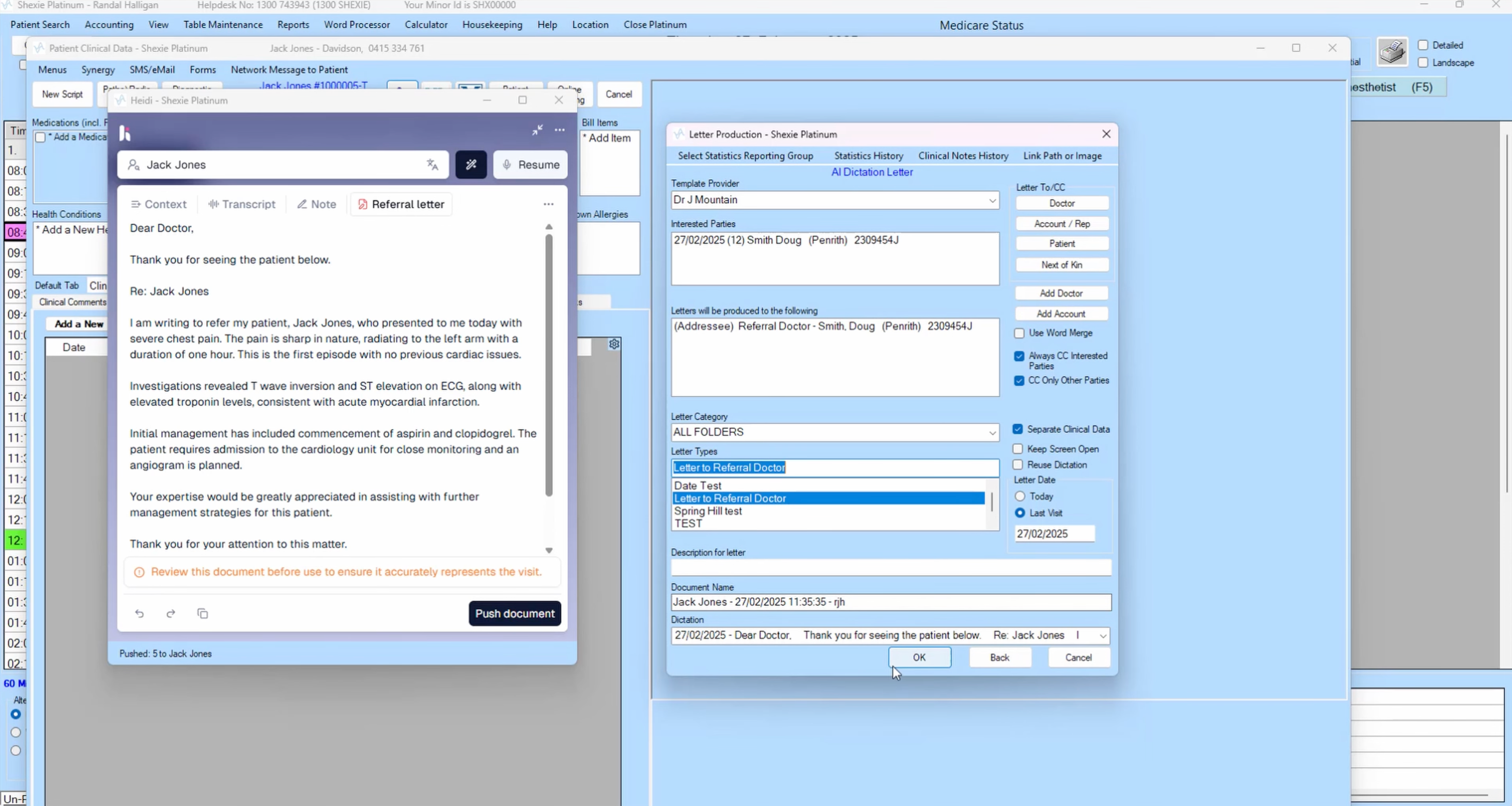Confirm Letter Production with OK
This screenshot has height=806, width=1512.
pos(919,658)
